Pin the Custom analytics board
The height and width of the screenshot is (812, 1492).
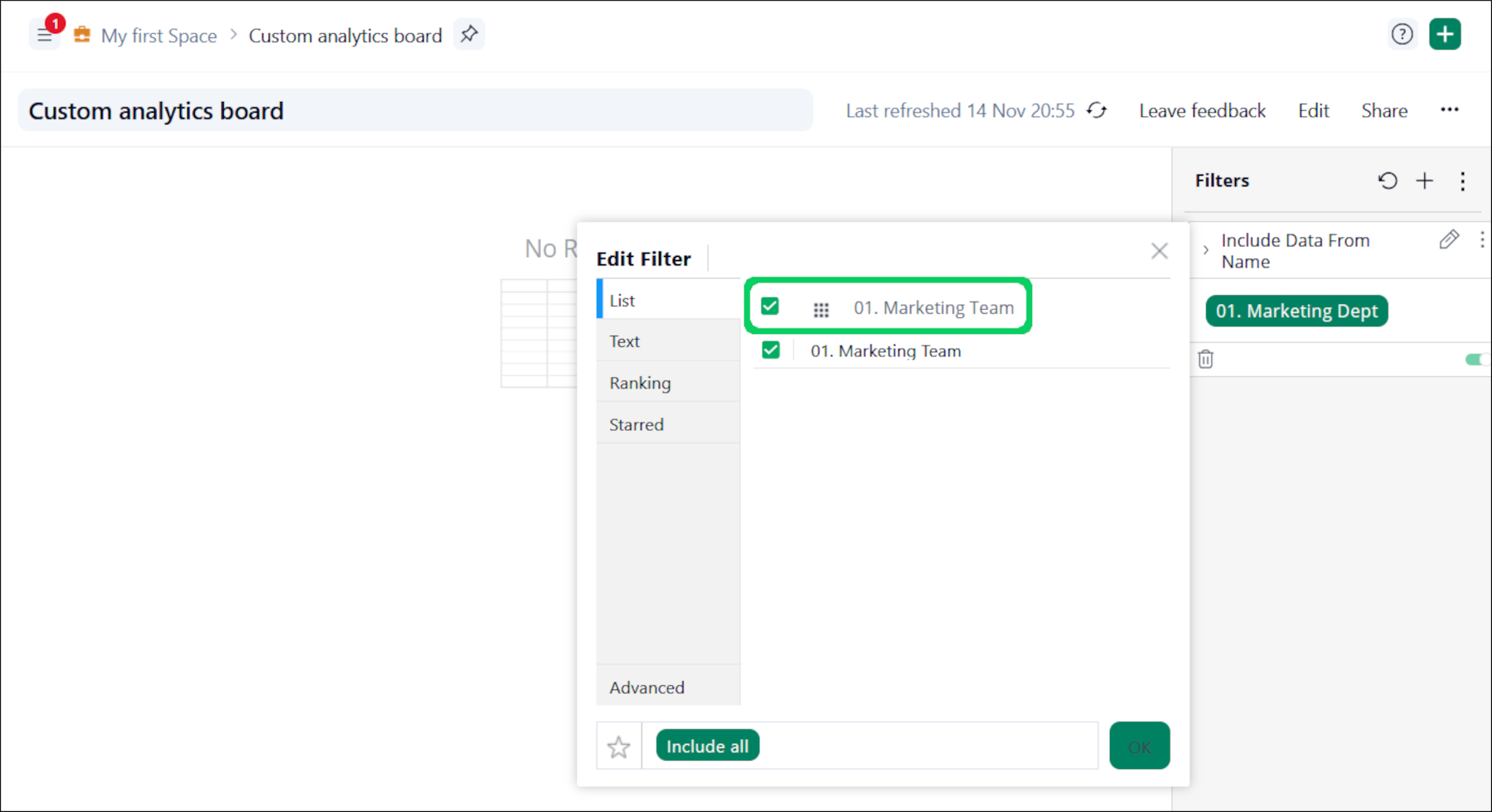(x=469, y=35)
